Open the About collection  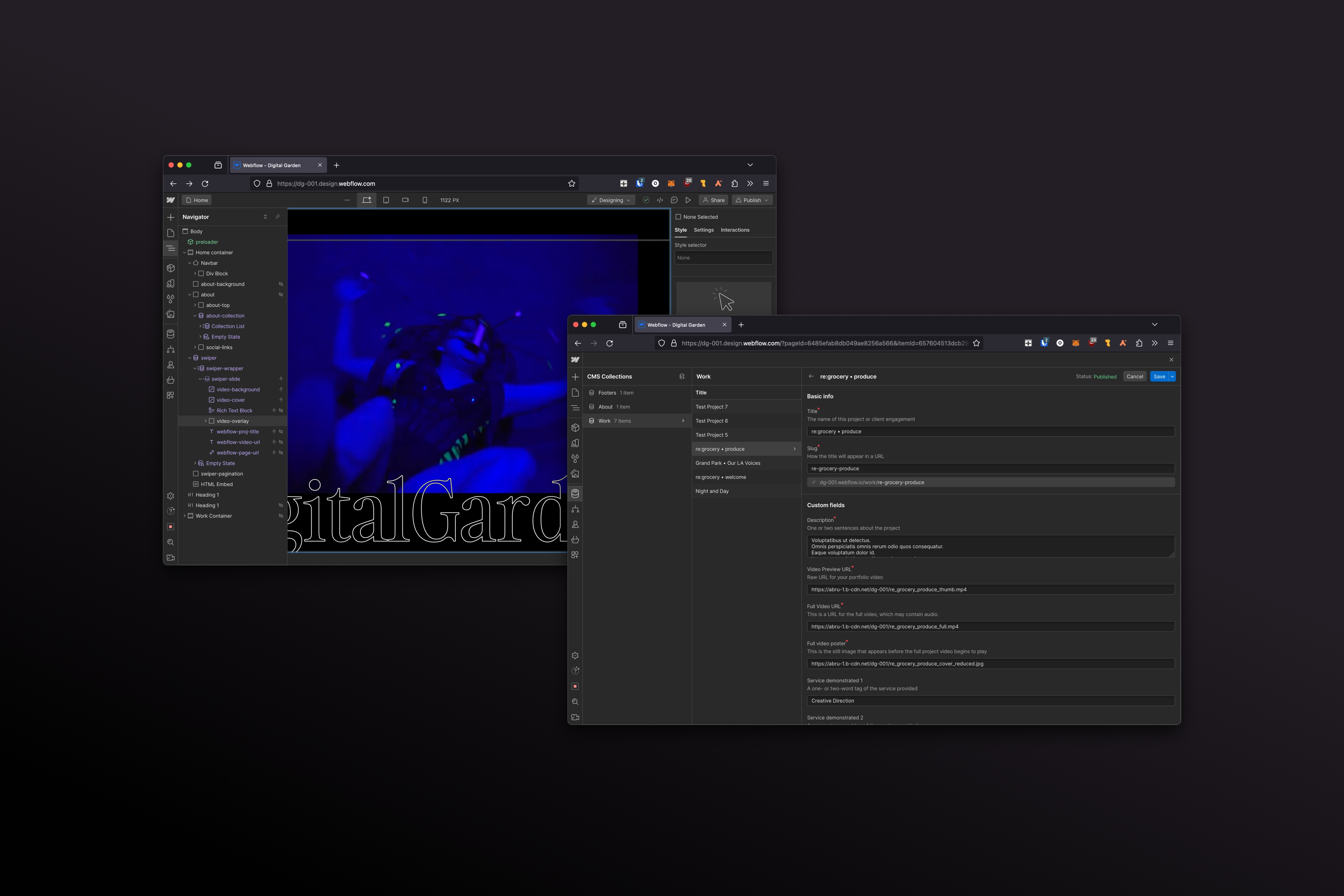tap(637, 407)
